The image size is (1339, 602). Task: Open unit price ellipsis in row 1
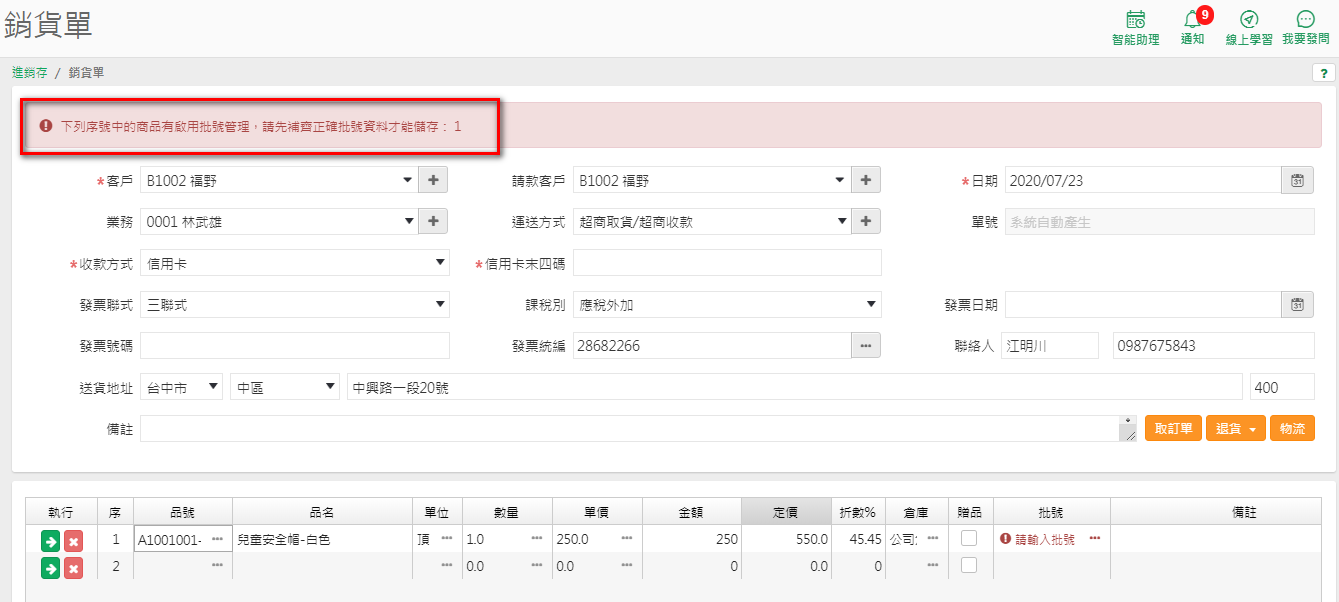[627, 539]
